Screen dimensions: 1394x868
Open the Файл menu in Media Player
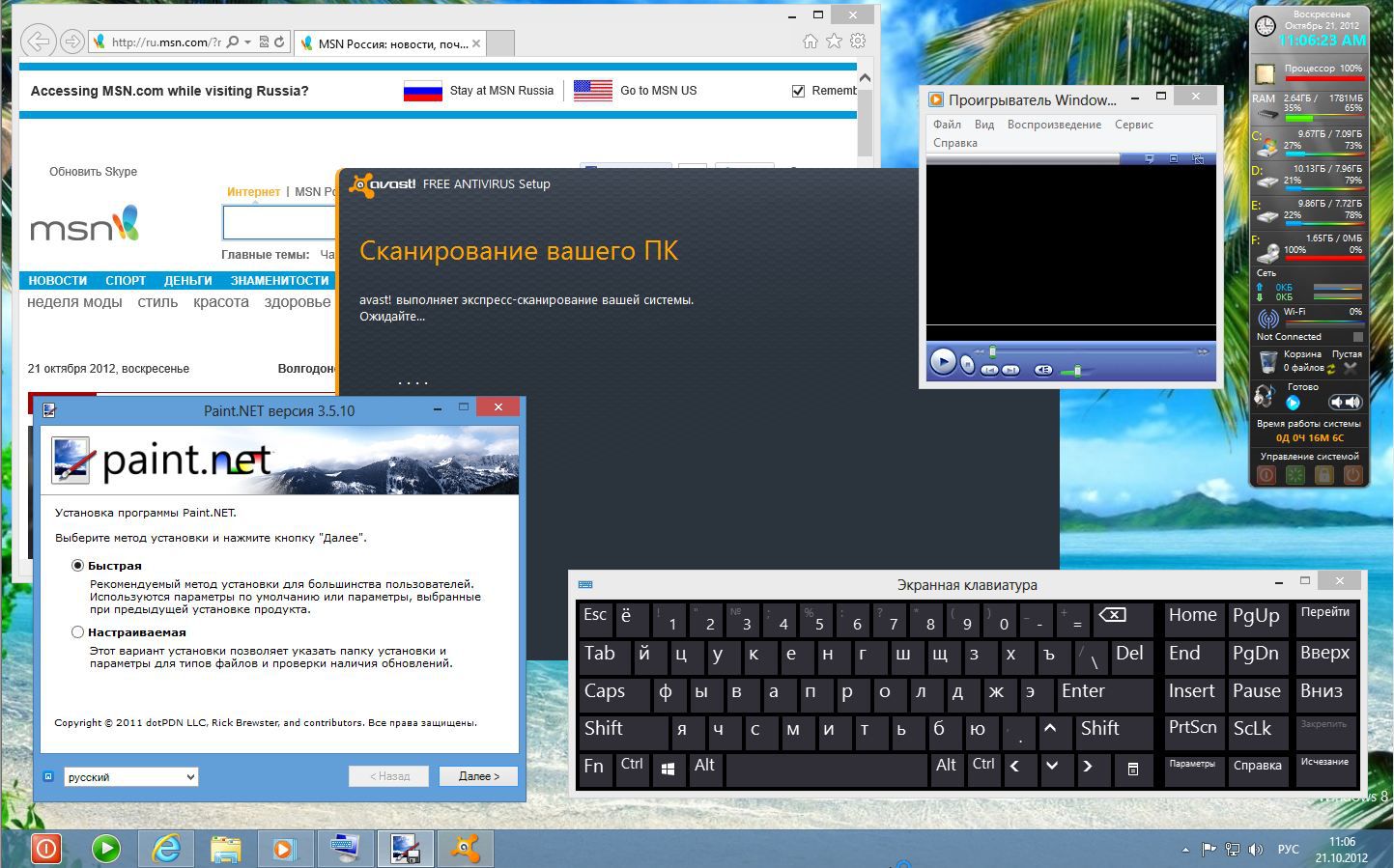tap(947, 125)
